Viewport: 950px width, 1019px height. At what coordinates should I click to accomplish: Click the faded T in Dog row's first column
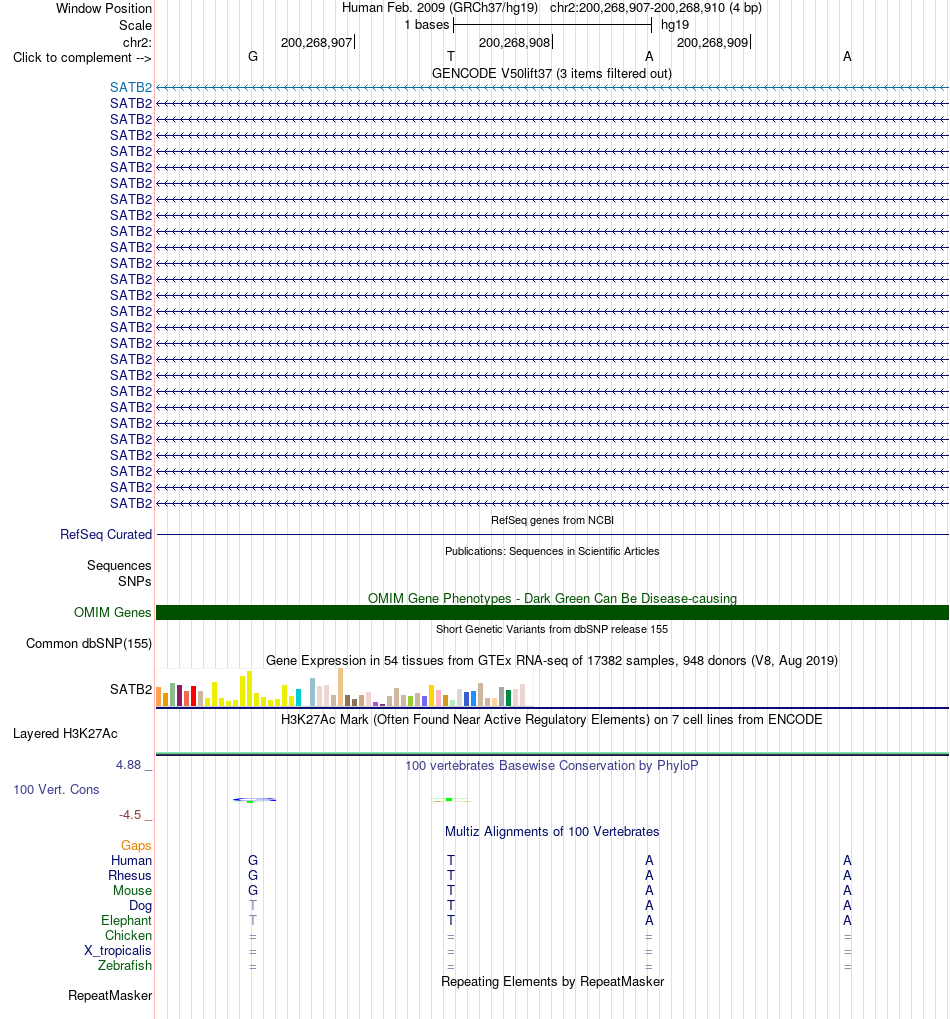(x=253, y=905)
